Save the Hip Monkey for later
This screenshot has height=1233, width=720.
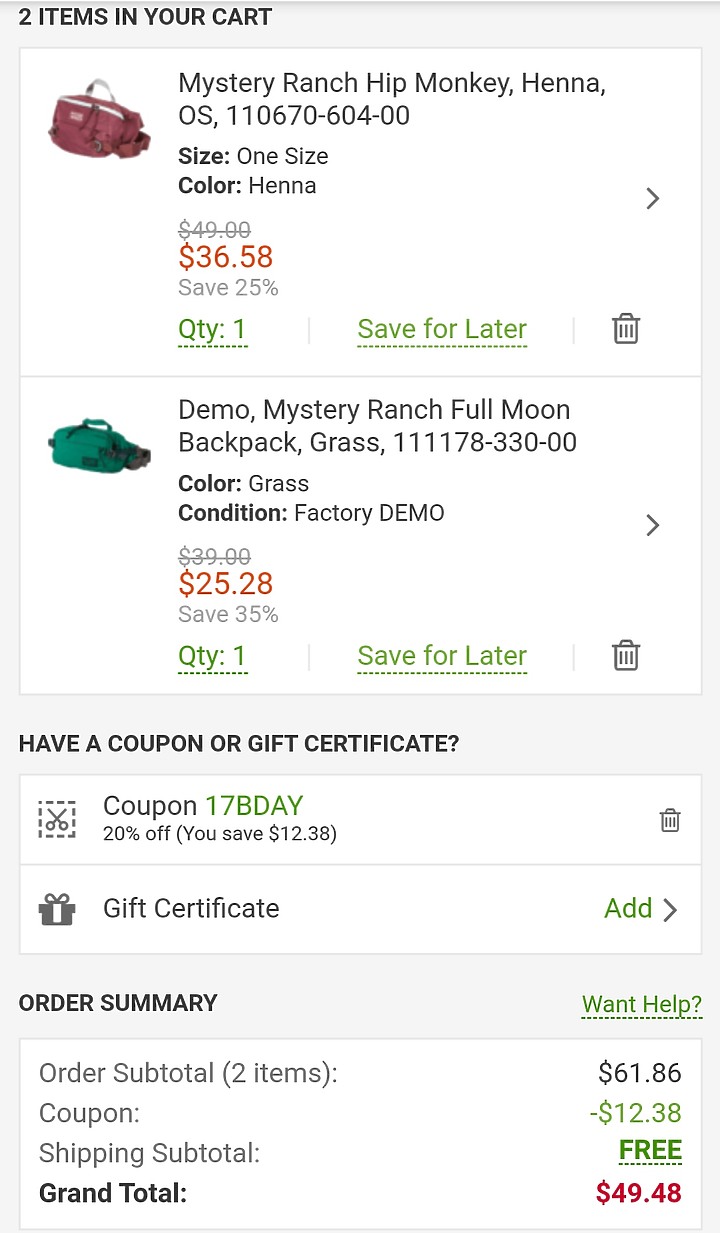point(442,329)
